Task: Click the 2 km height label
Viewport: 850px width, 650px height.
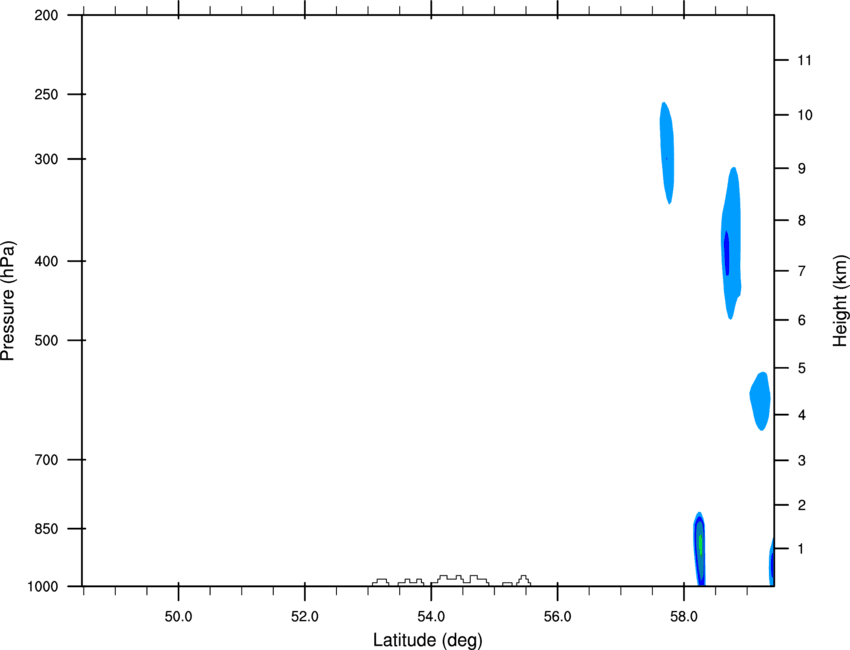Action: pyautogui.click(x=802, y=505)
